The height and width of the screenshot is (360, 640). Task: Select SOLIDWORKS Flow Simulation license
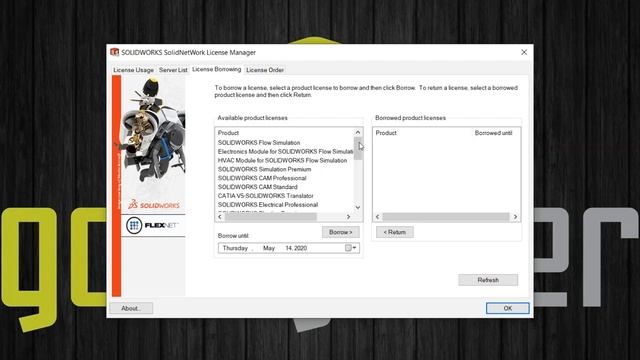(259, 142)
